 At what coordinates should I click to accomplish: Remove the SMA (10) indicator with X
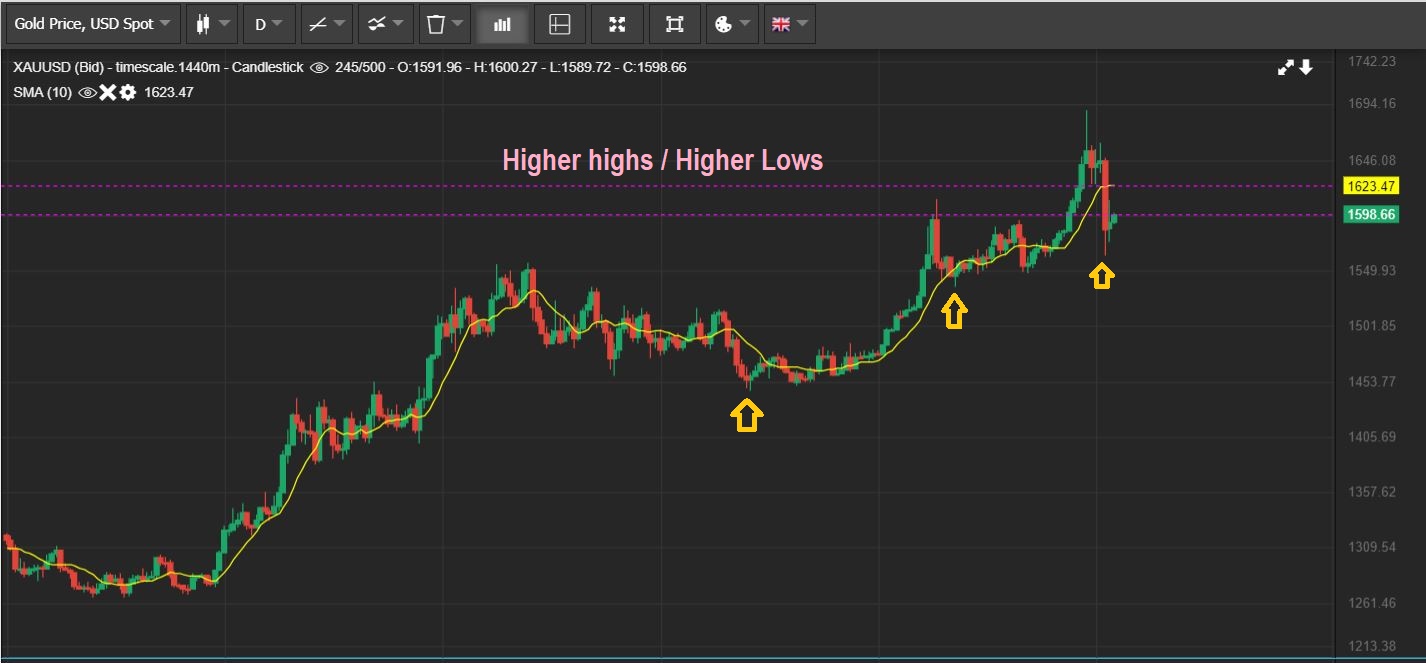coord(108,92)
